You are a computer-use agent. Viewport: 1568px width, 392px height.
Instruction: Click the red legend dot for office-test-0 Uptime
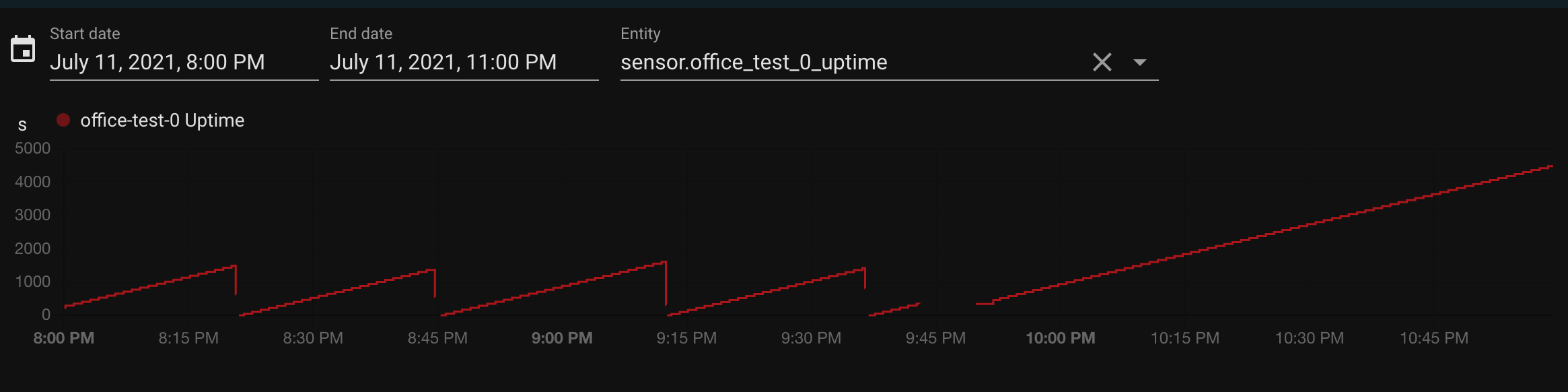pyautogui.click(x=63, y=120)
